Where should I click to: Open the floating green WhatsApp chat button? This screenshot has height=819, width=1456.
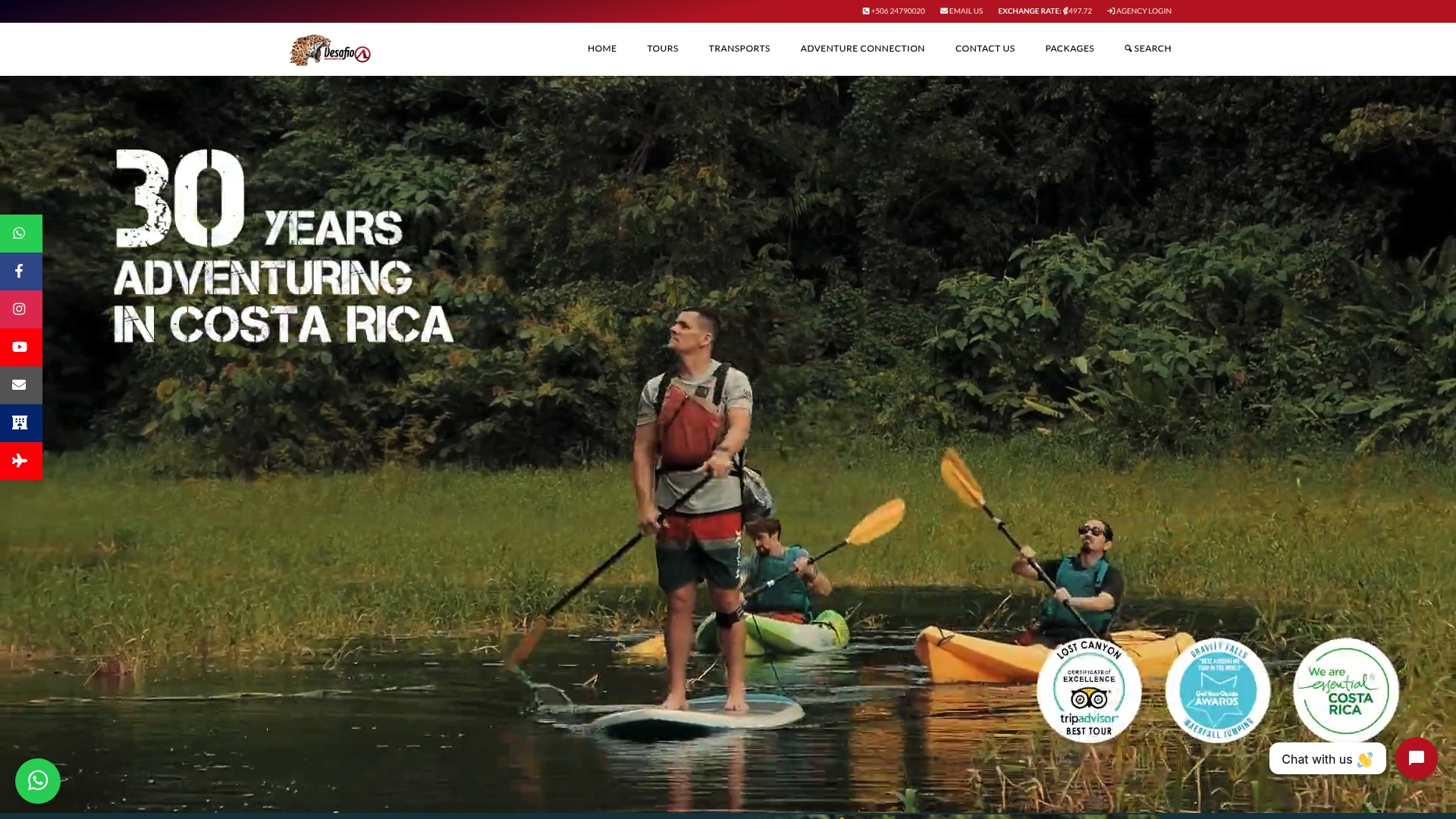click(38, 781)
